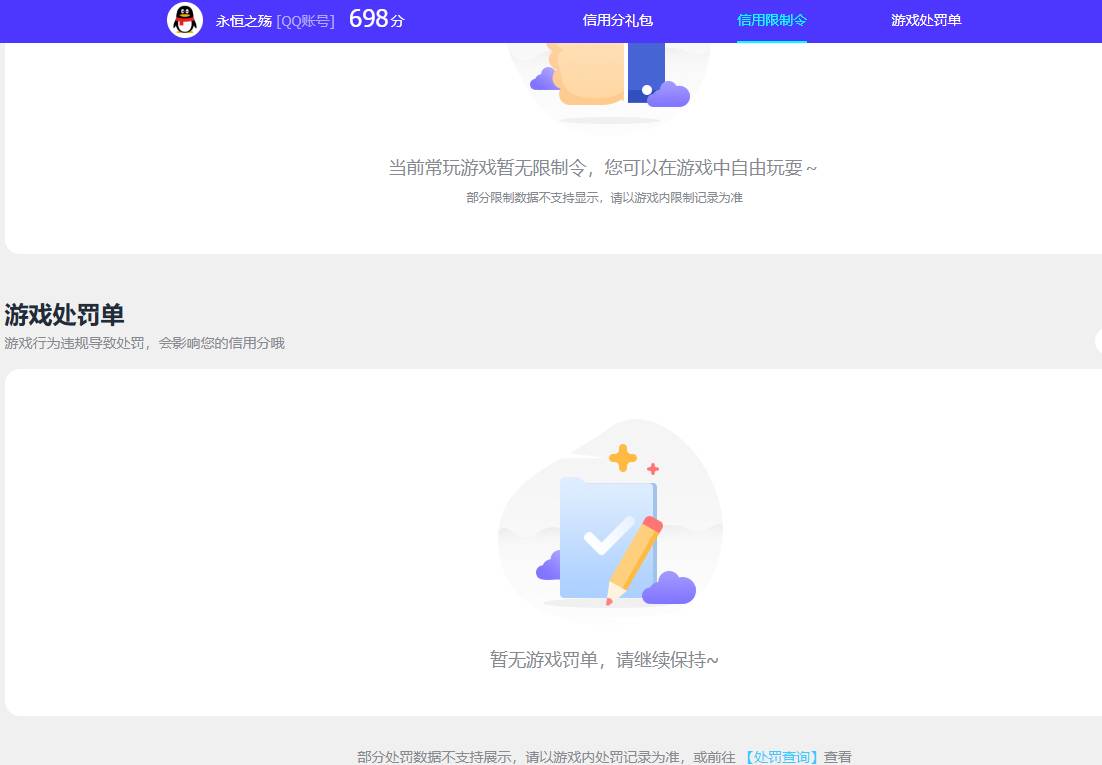
Task: Open the 【处罚查询】 link
Action: 783,756
